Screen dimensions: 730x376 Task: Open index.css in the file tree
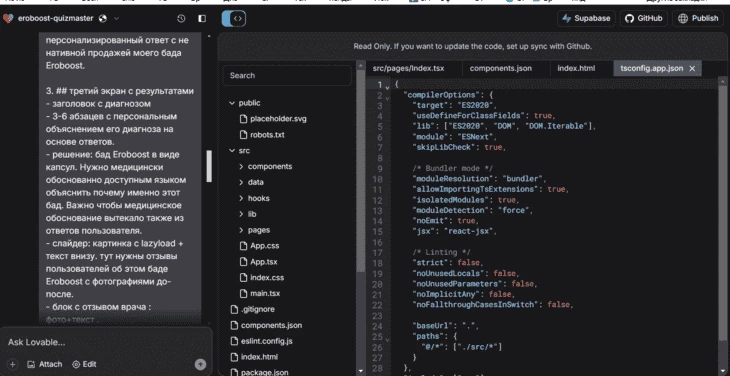point(267,277)
